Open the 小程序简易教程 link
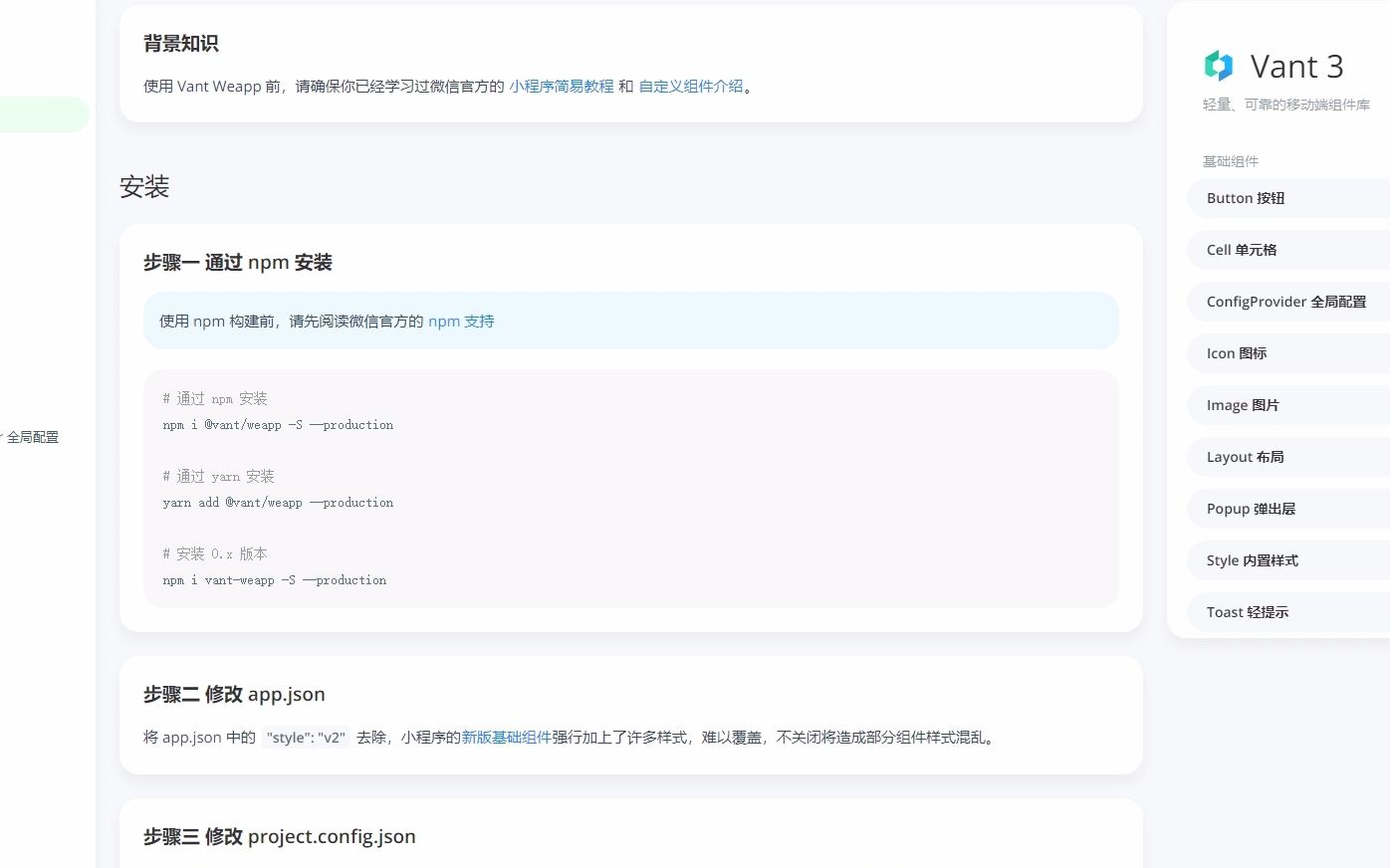Screen dimensions: 1390x868 click(562, 87)
